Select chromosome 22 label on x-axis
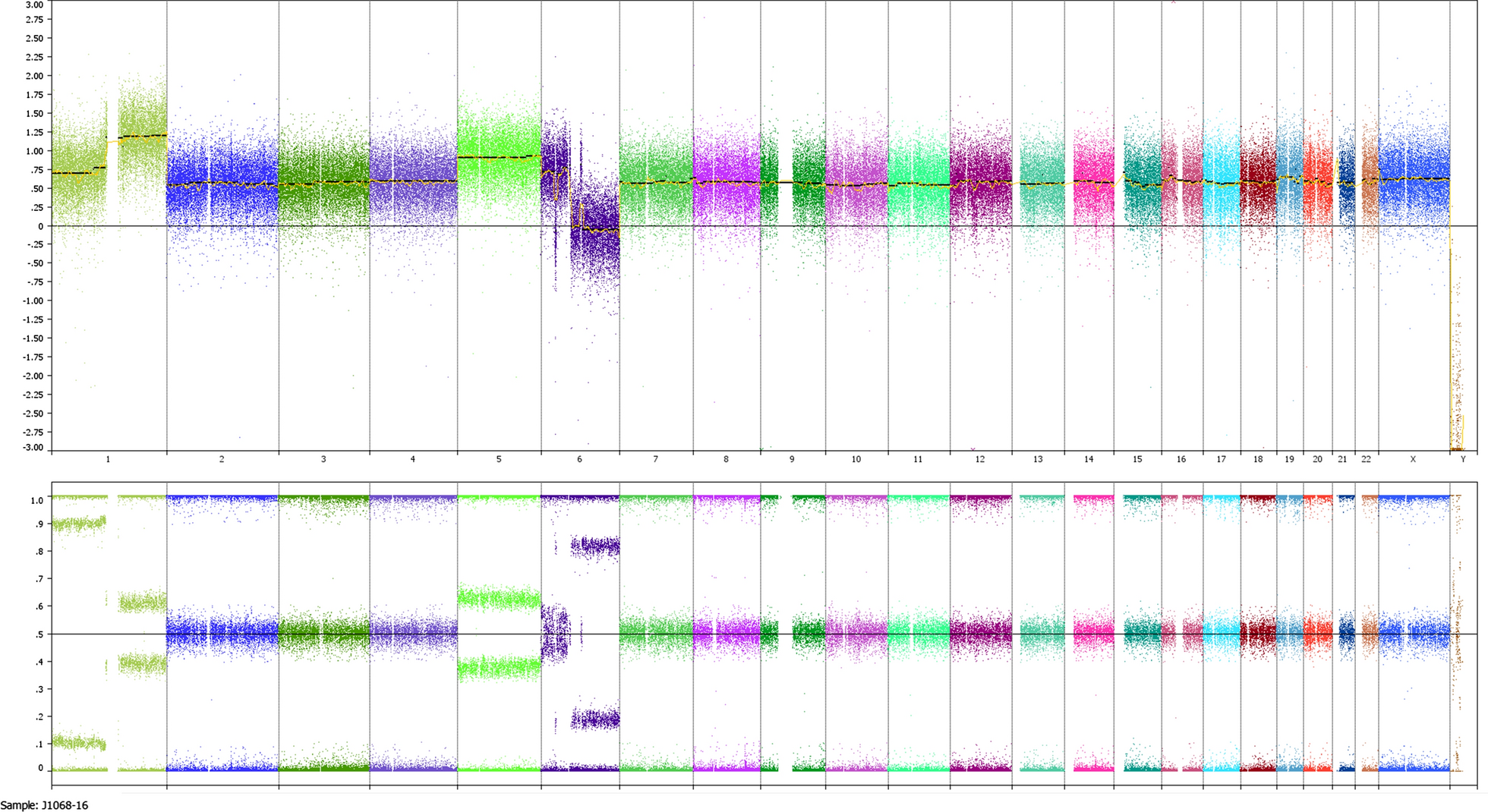Screen dimensions: 1488x812 [x=1366, y=459]
